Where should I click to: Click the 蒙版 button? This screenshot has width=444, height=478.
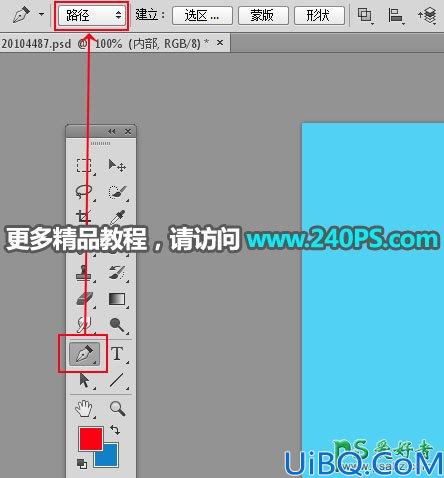point(263,16)
